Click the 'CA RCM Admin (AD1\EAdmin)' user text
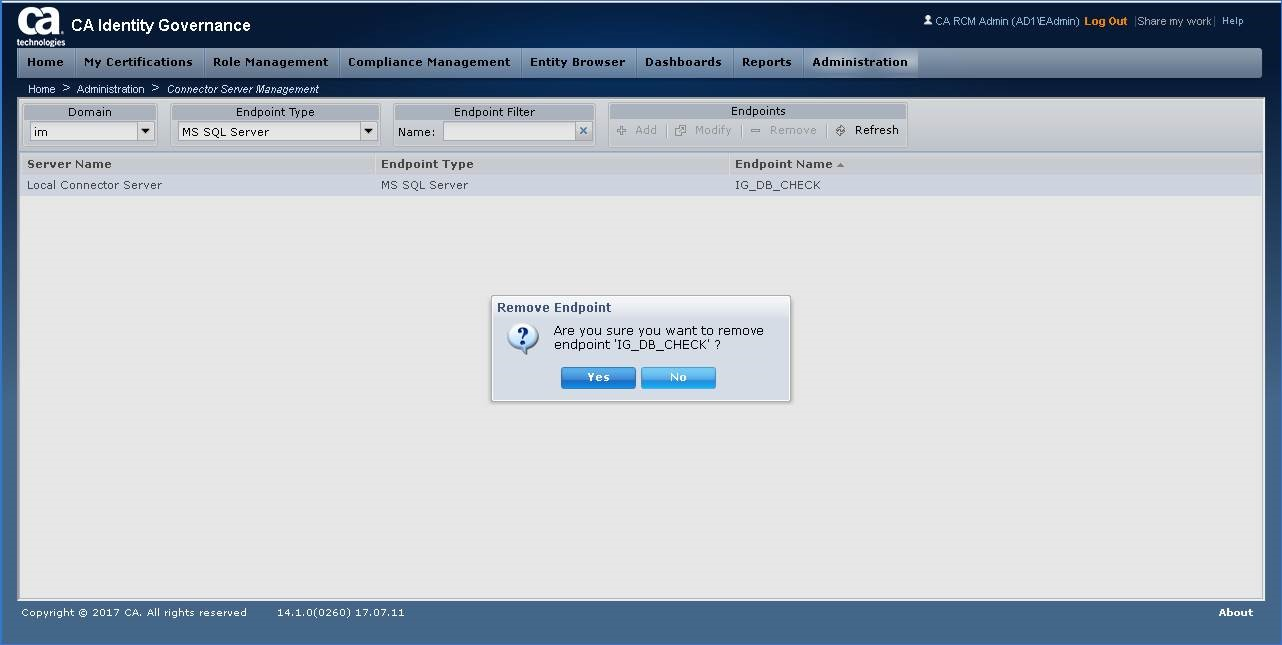Screen dimensions: 1282x645 click(x=1008, y=21)
